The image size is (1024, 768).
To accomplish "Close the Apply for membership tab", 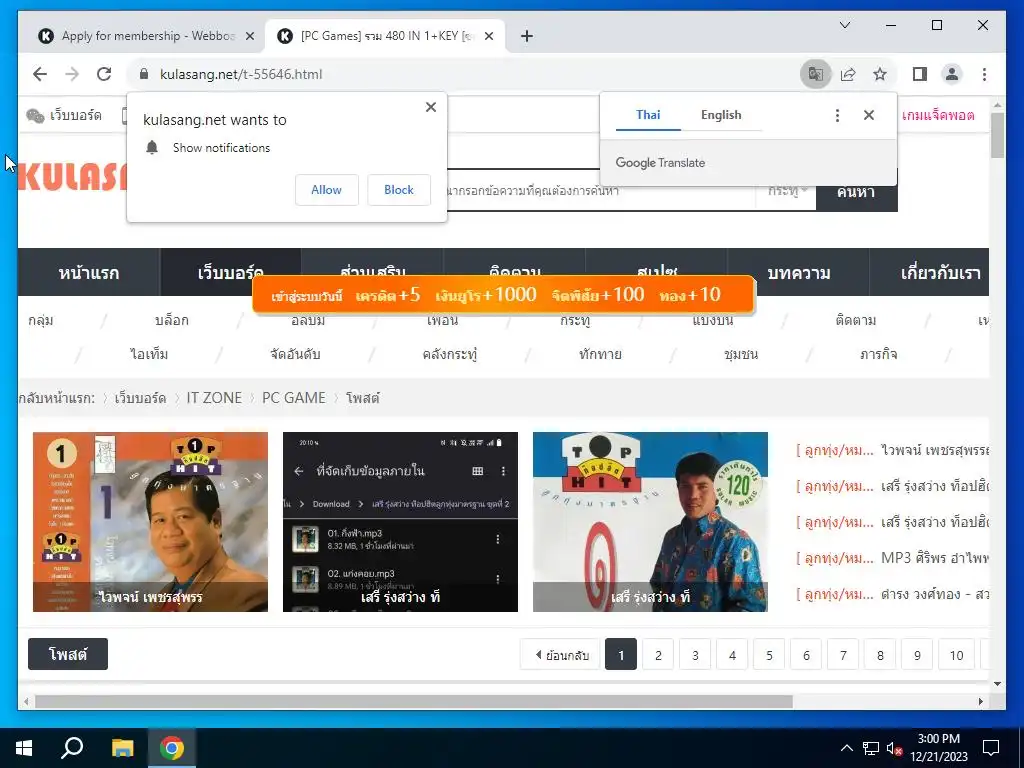I will [x=249, y=36].
